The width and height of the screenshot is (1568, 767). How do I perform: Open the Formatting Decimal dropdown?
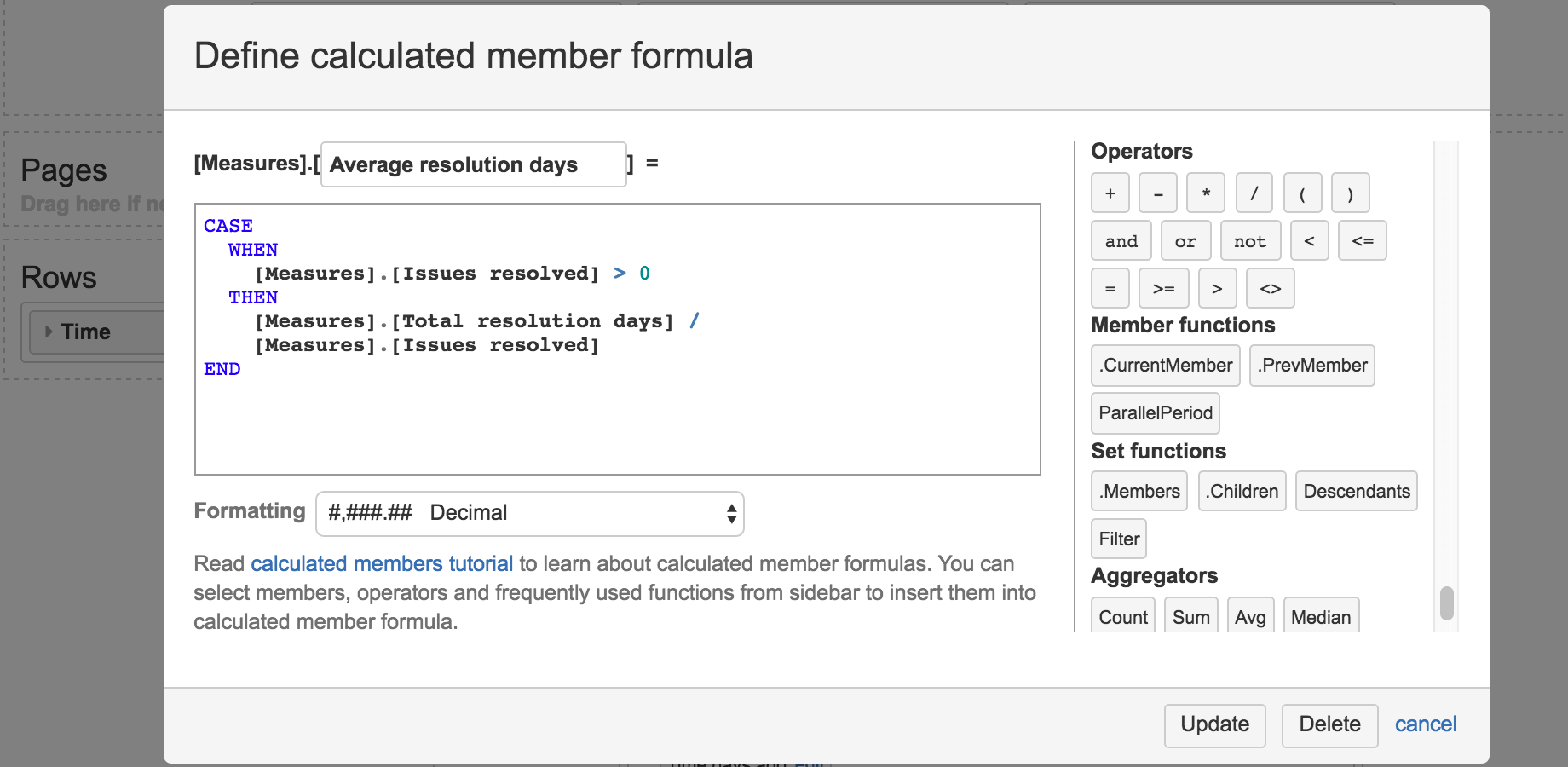pyautogui.click(x=529, y=513)
